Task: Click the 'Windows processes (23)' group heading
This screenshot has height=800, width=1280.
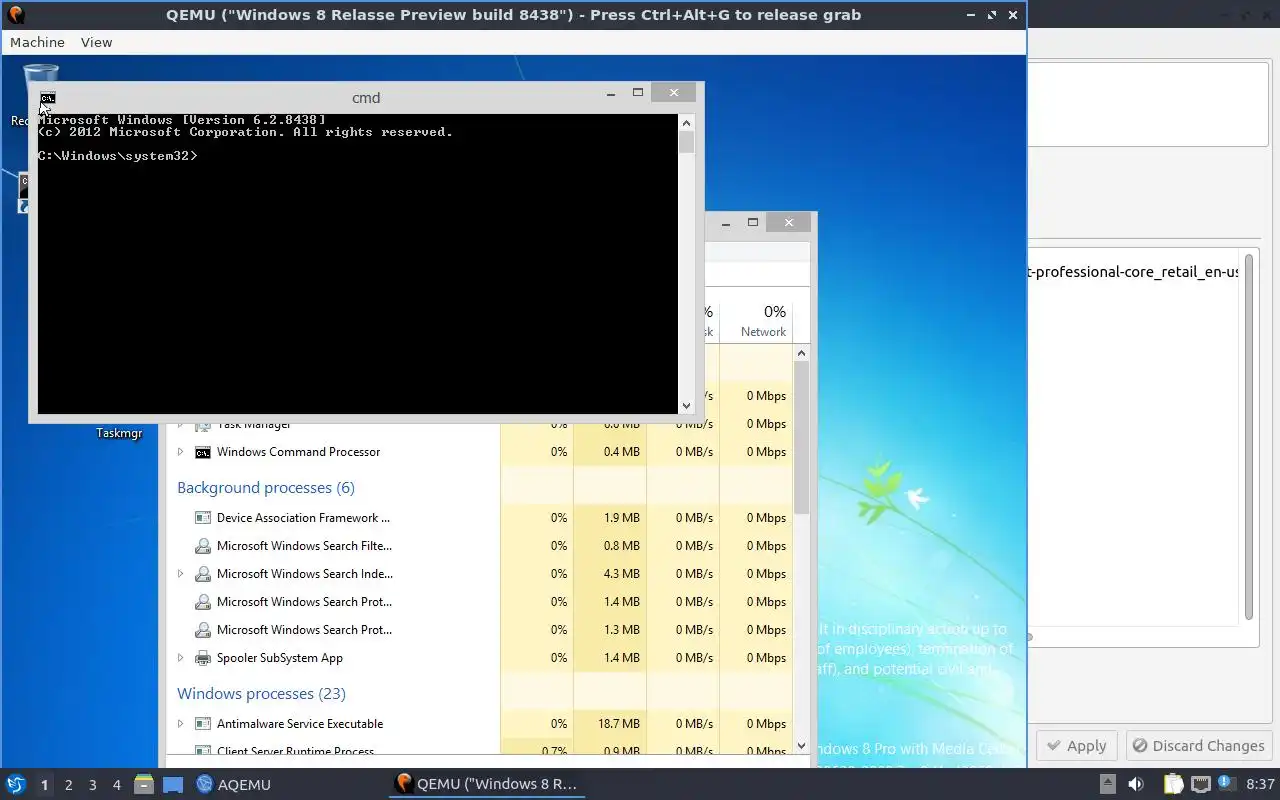Action: click(261, 694)
